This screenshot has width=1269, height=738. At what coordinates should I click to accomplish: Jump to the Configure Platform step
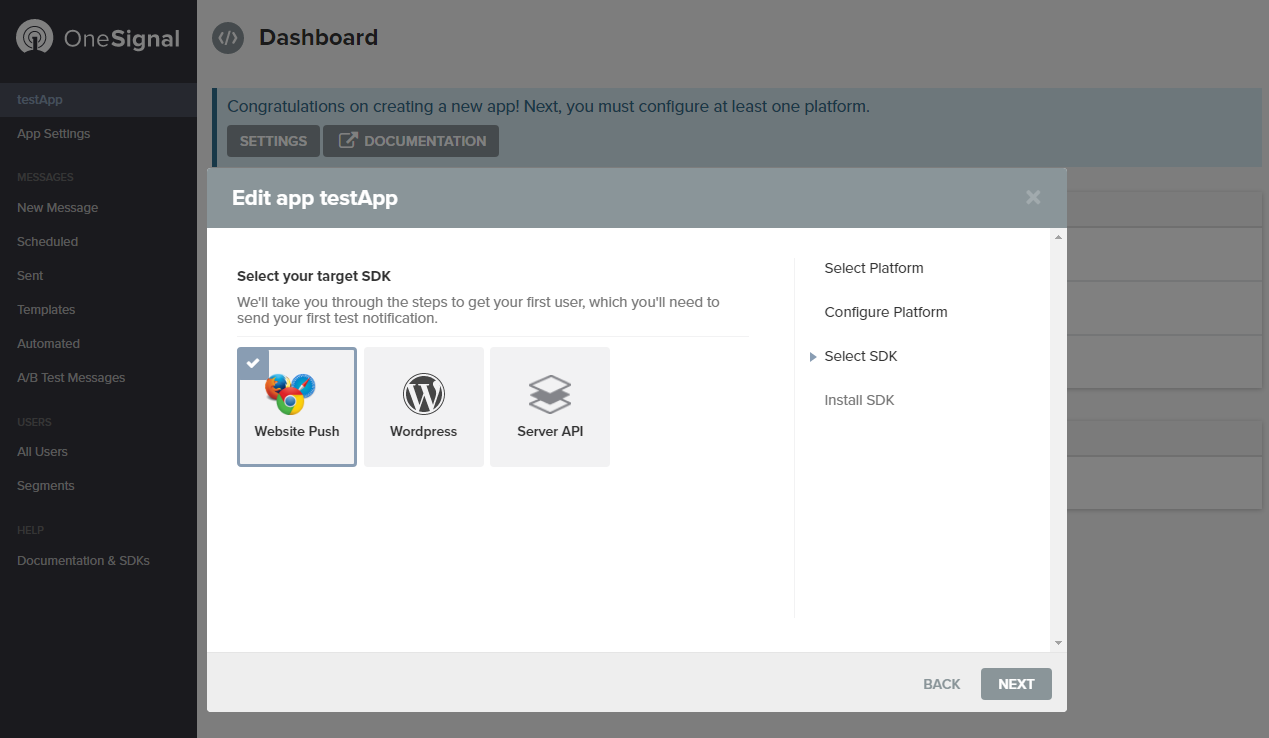pos(885,312)
